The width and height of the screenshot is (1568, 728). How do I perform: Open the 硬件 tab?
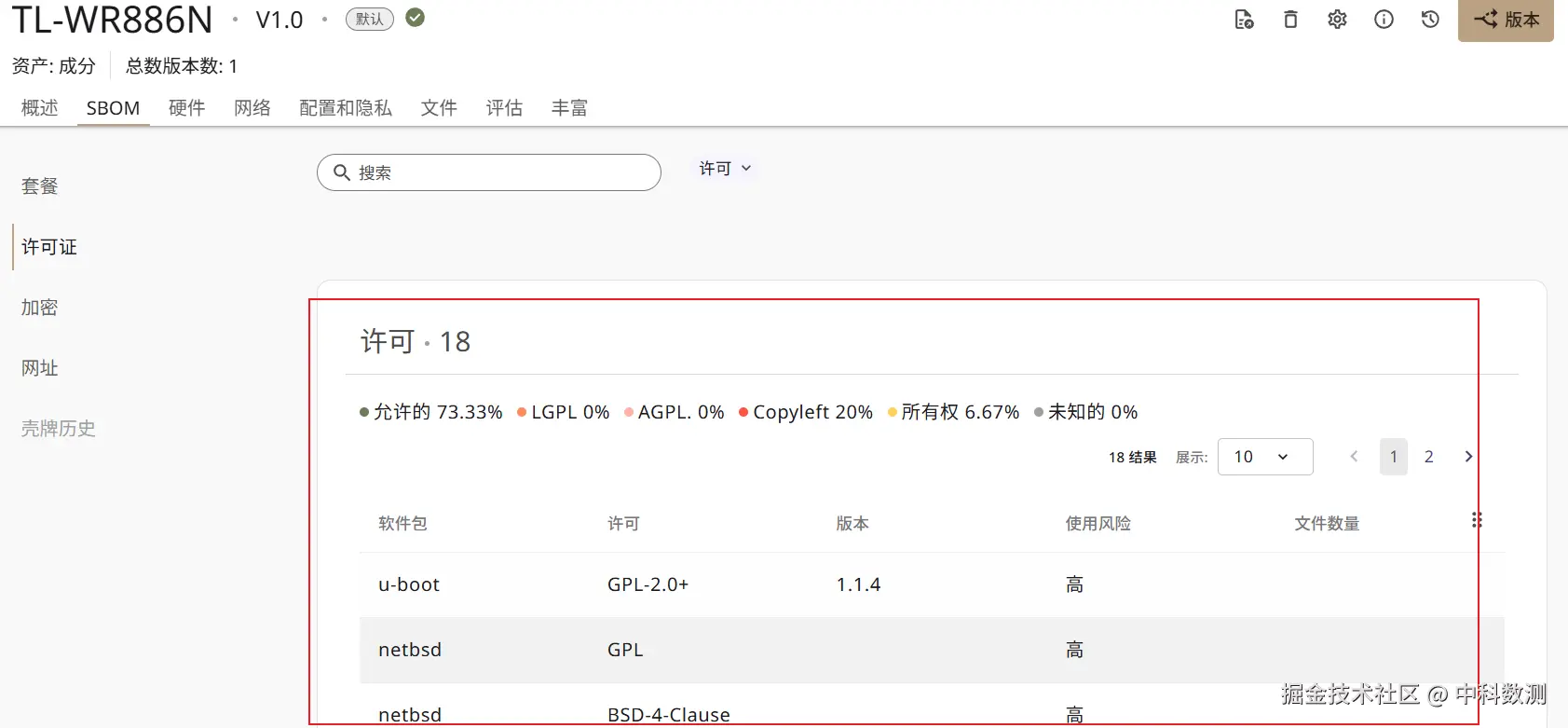pyautogui.click(x=187, y=108)
